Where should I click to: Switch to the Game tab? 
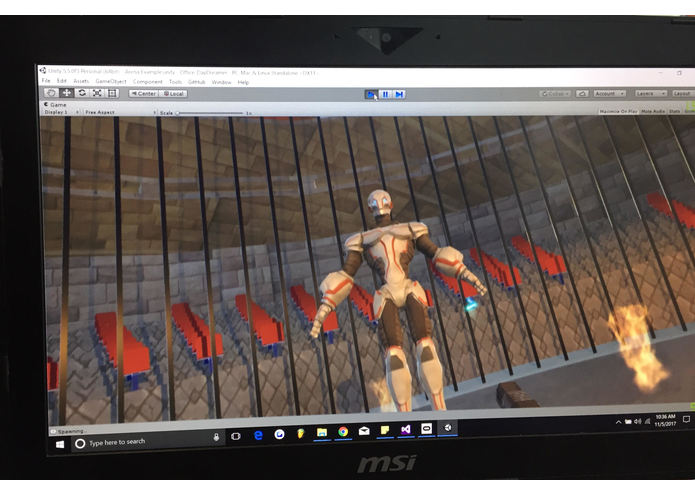coord(55,105)
